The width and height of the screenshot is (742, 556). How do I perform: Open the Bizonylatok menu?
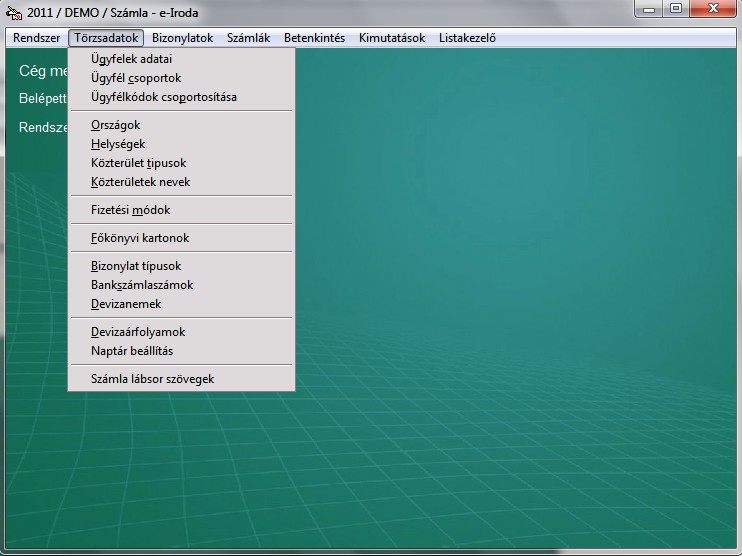tap(182, 38)
